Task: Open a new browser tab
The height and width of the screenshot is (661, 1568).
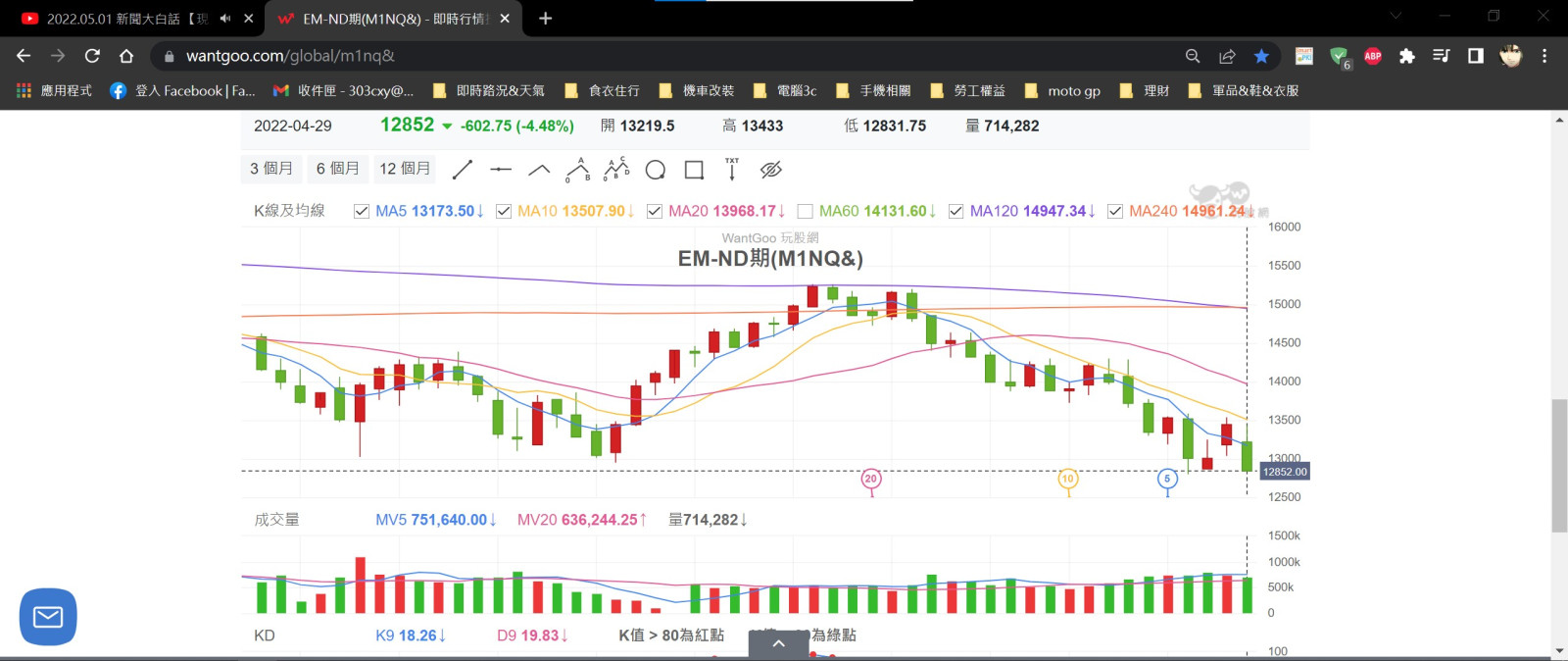Action: [546, 19]
